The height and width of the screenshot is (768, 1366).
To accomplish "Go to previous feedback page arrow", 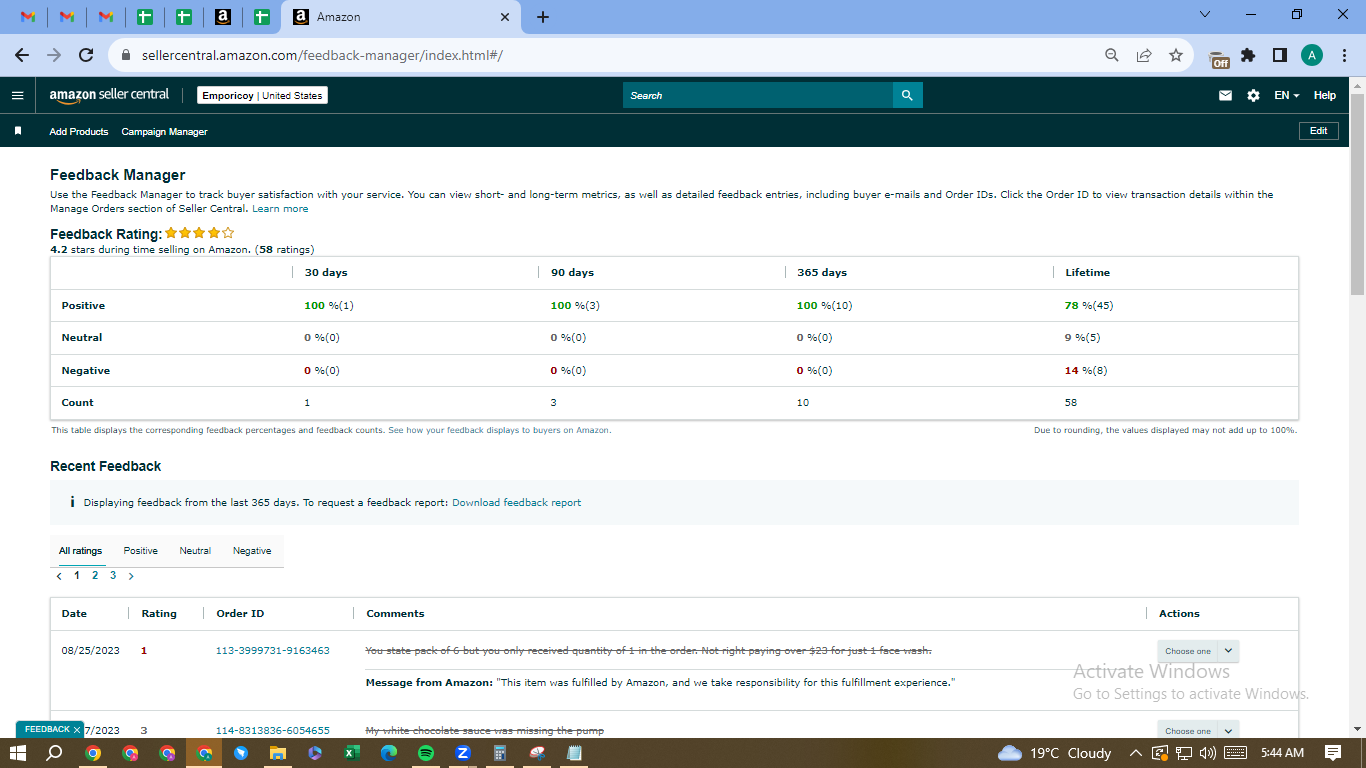I will coord(59,576).
